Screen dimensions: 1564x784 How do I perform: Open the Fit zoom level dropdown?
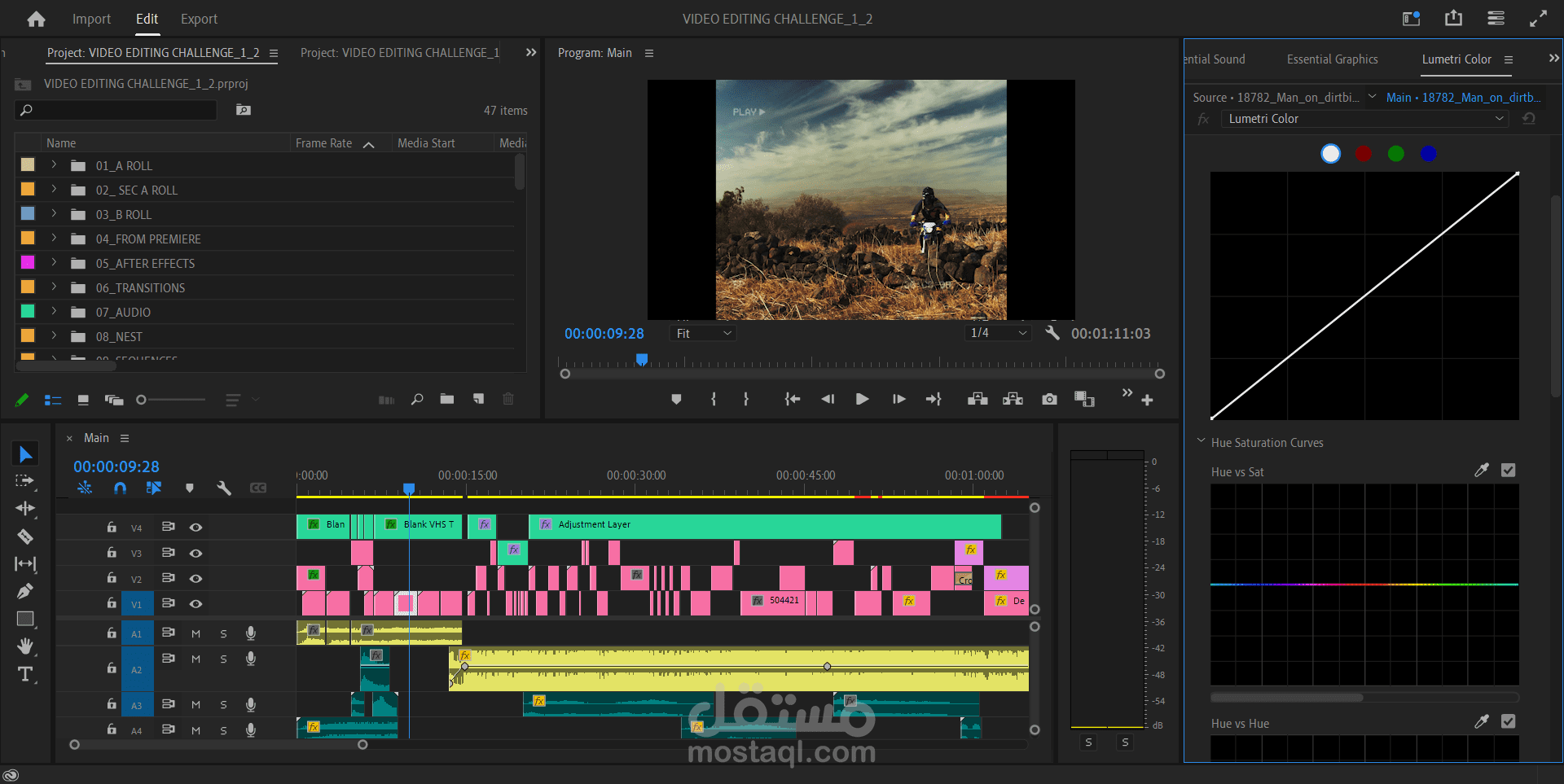703,333
